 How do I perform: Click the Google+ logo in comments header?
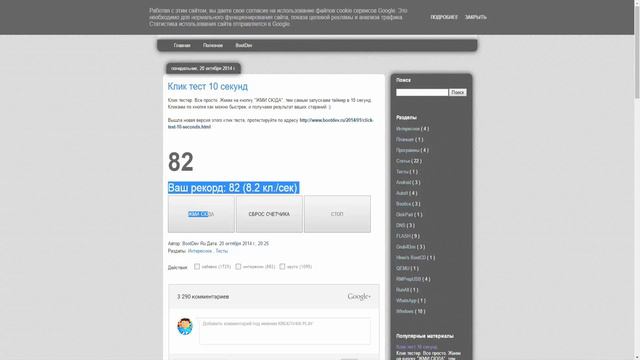359,296
